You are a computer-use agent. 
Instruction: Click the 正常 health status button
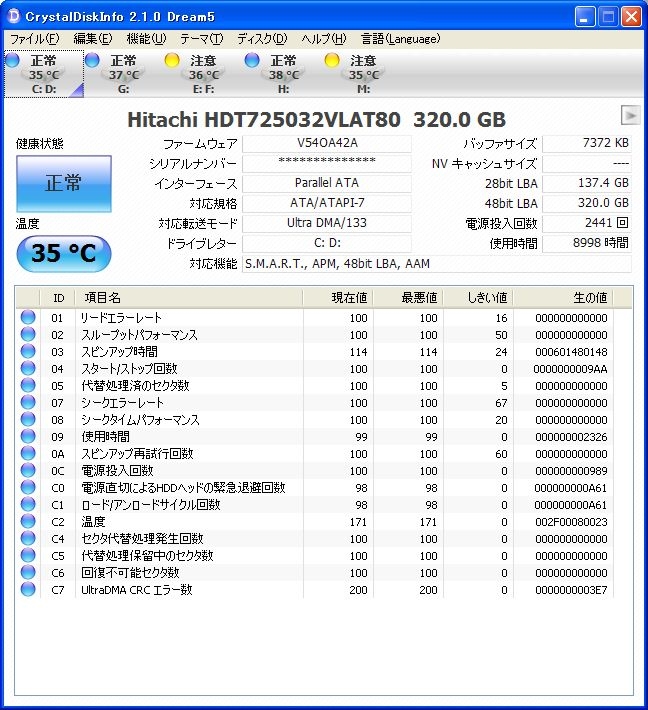(x=64, y=184)
